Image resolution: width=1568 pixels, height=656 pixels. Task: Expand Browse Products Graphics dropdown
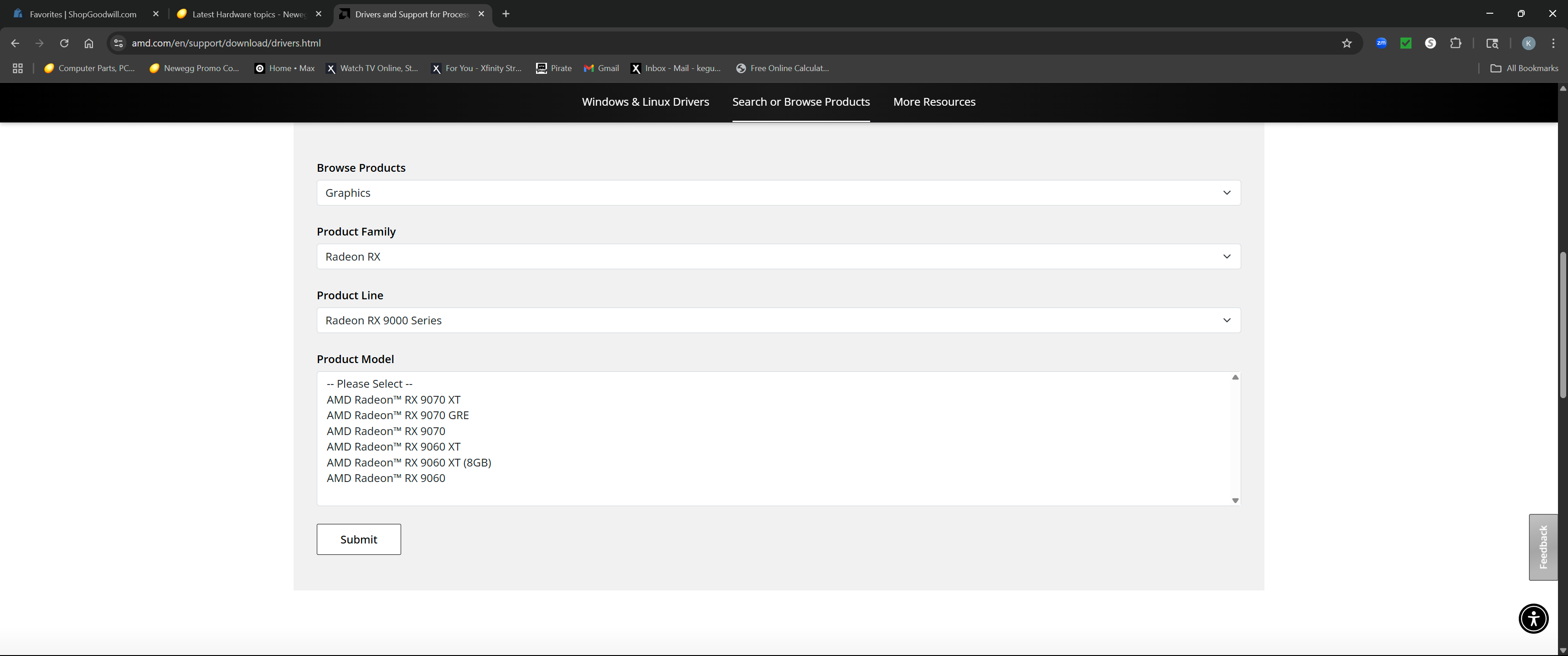(x=779, y=193)
